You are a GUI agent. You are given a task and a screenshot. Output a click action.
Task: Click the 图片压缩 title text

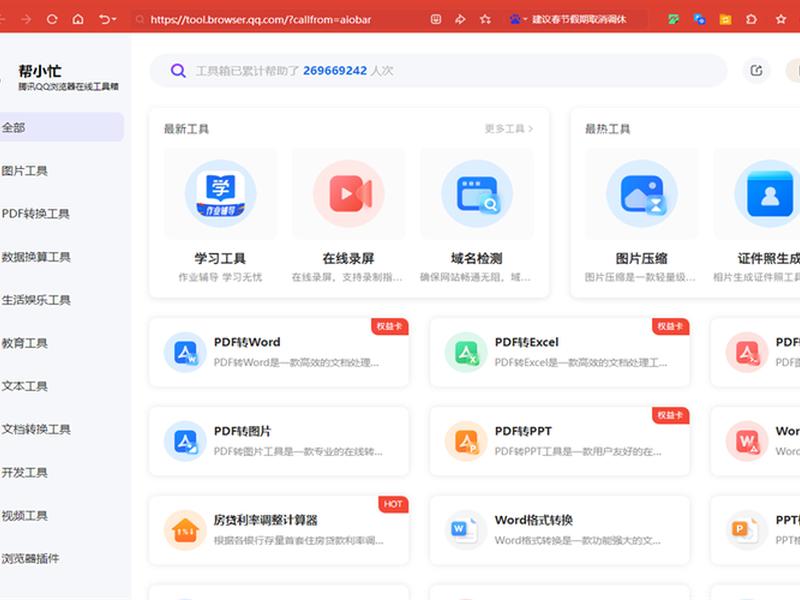(x=642, y=258)
